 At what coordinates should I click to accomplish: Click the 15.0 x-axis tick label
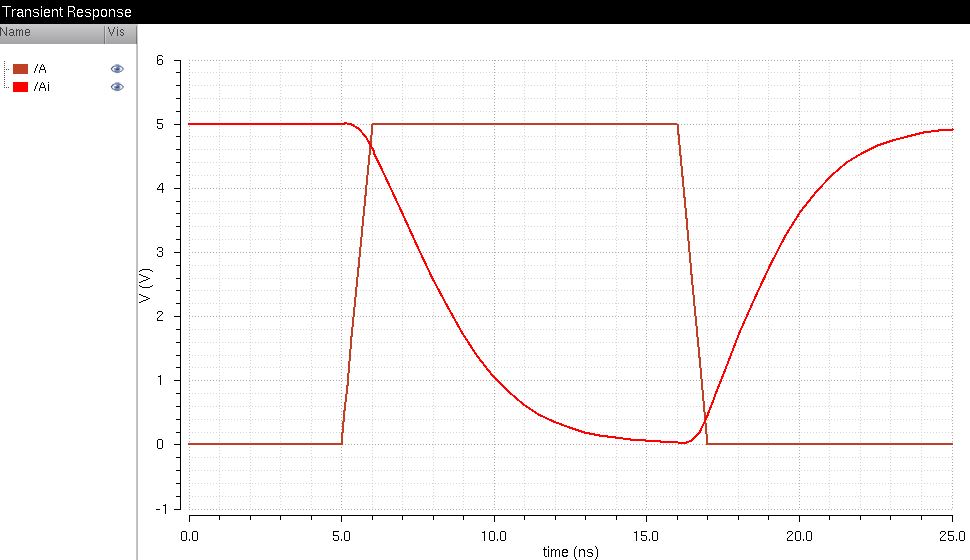click(x=646, y=536)
